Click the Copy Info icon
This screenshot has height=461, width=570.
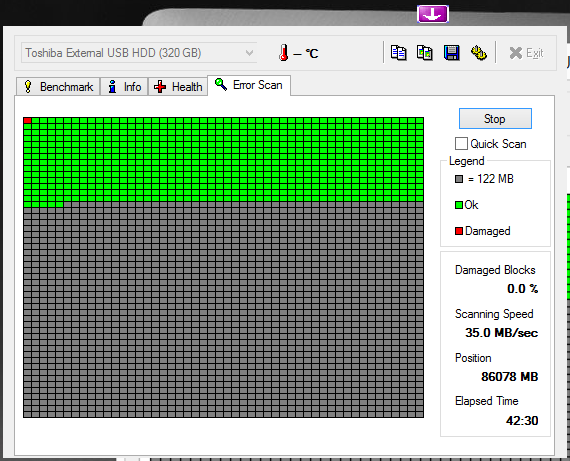[x=398, y=53]
